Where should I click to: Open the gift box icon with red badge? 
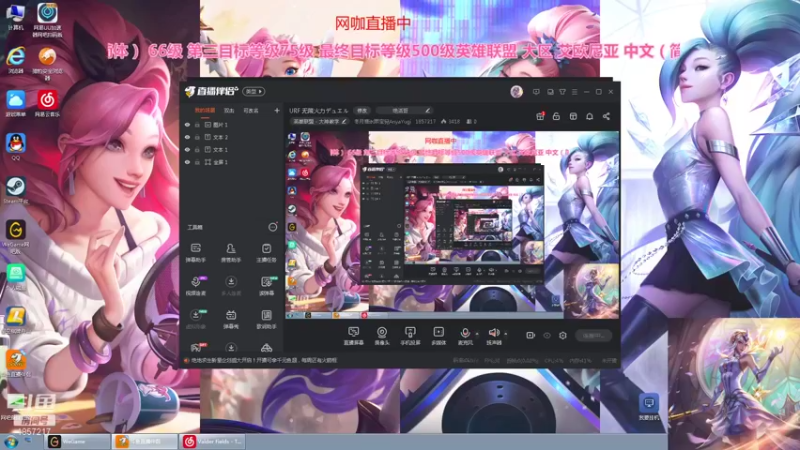coord(540,116)
